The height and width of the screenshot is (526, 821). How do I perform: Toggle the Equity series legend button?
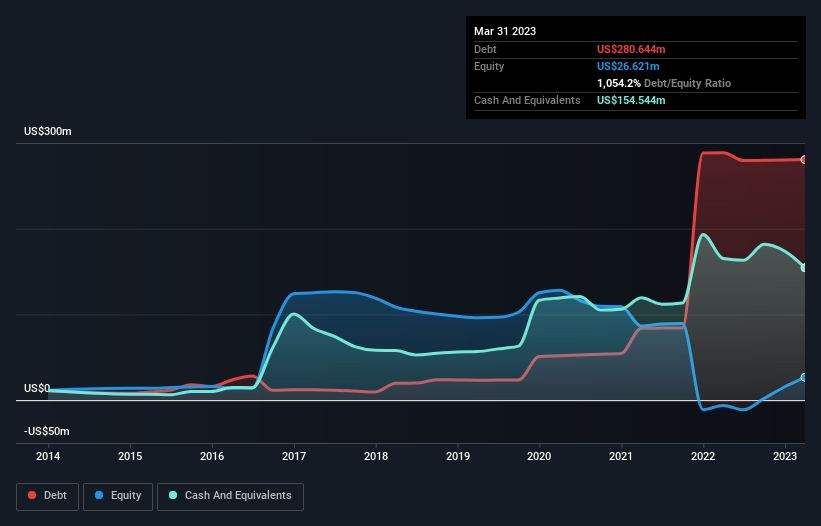pos(118,496)
